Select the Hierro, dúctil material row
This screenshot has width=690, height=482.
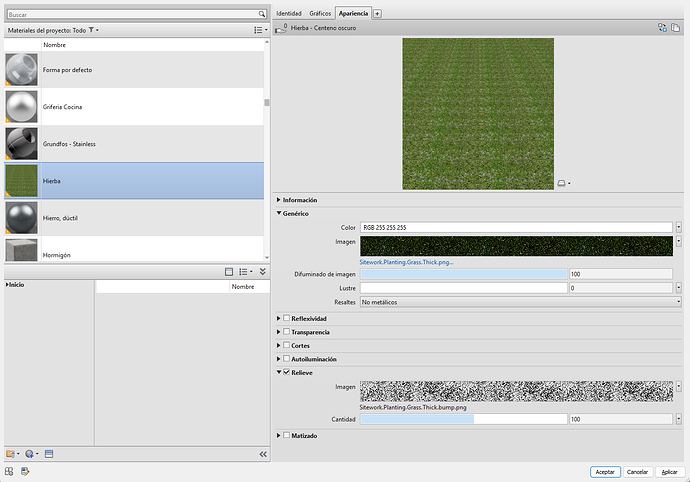(x=134, y=218)
